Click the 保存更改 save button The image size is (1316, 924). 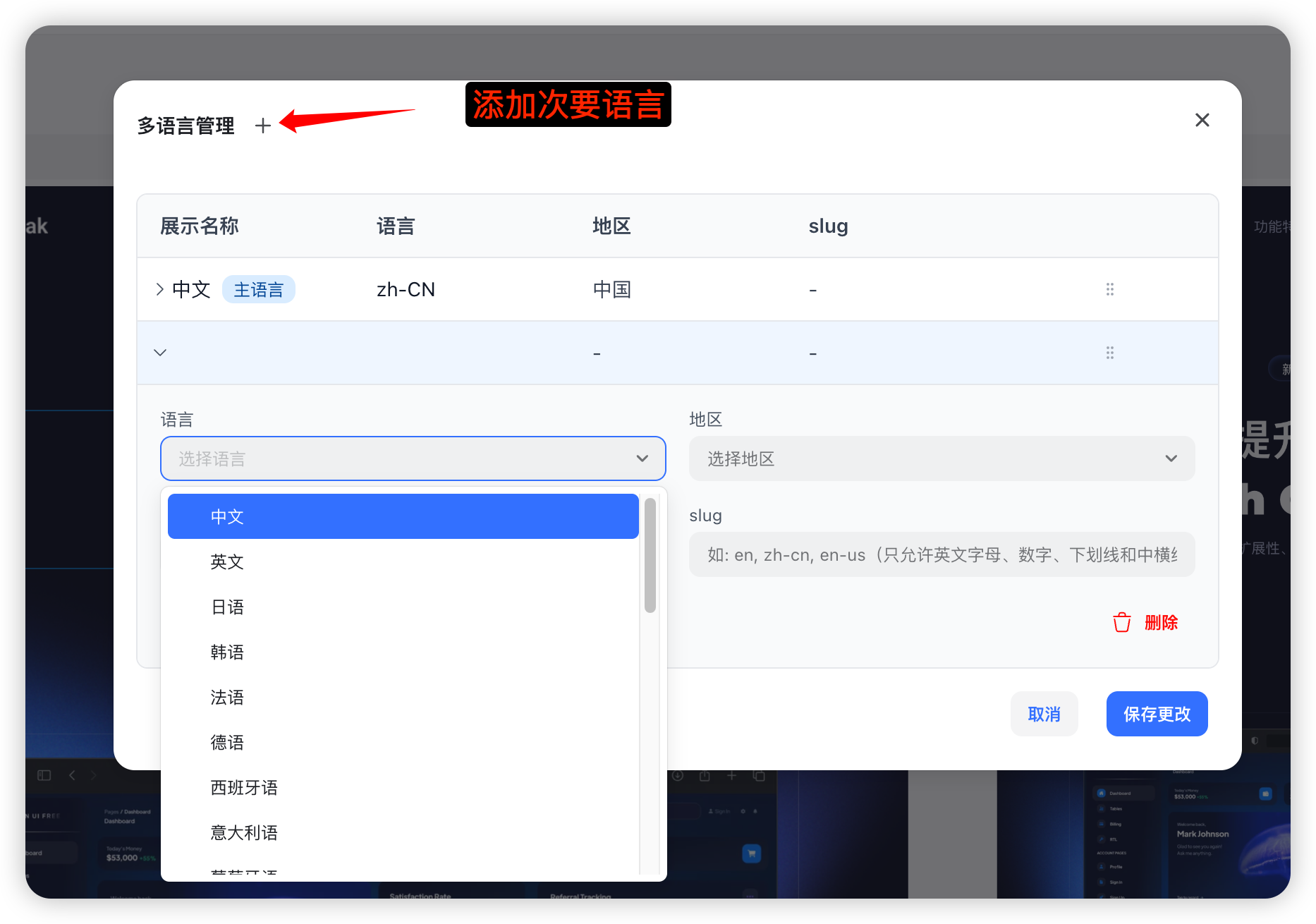click(1157, 714)
